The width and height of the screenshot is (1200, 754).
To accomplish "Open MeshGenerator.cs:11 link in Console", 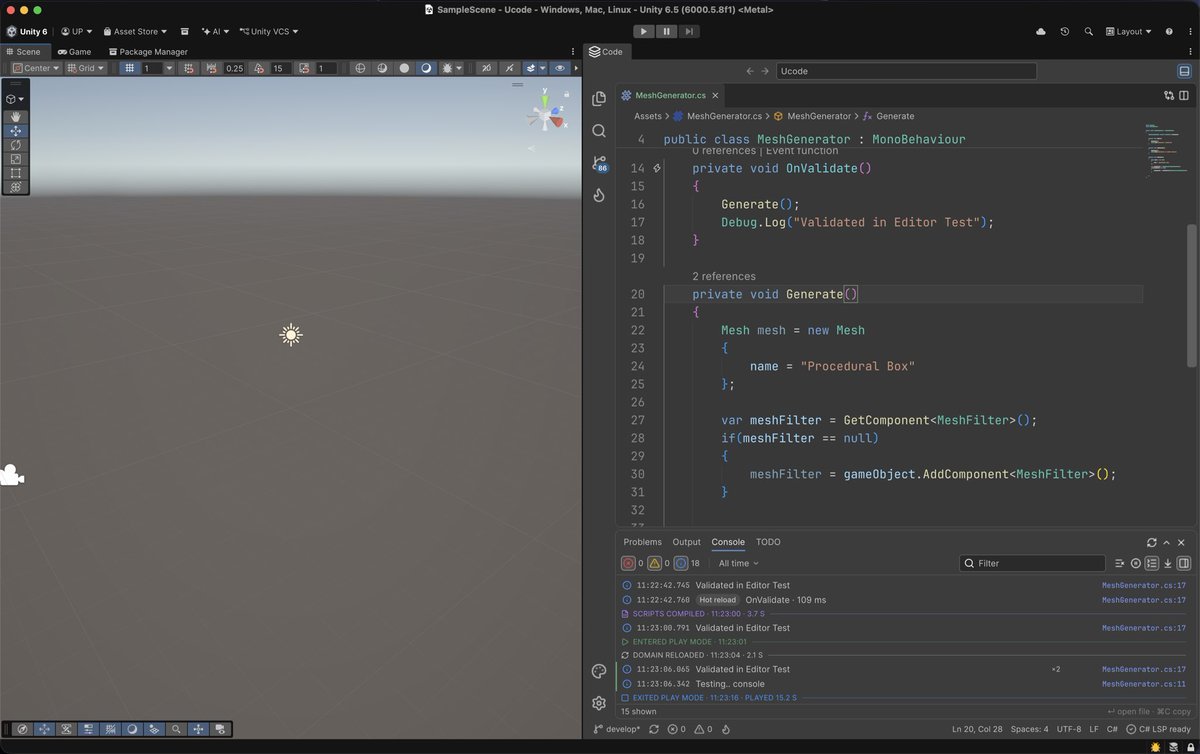I will point(1144,684).
